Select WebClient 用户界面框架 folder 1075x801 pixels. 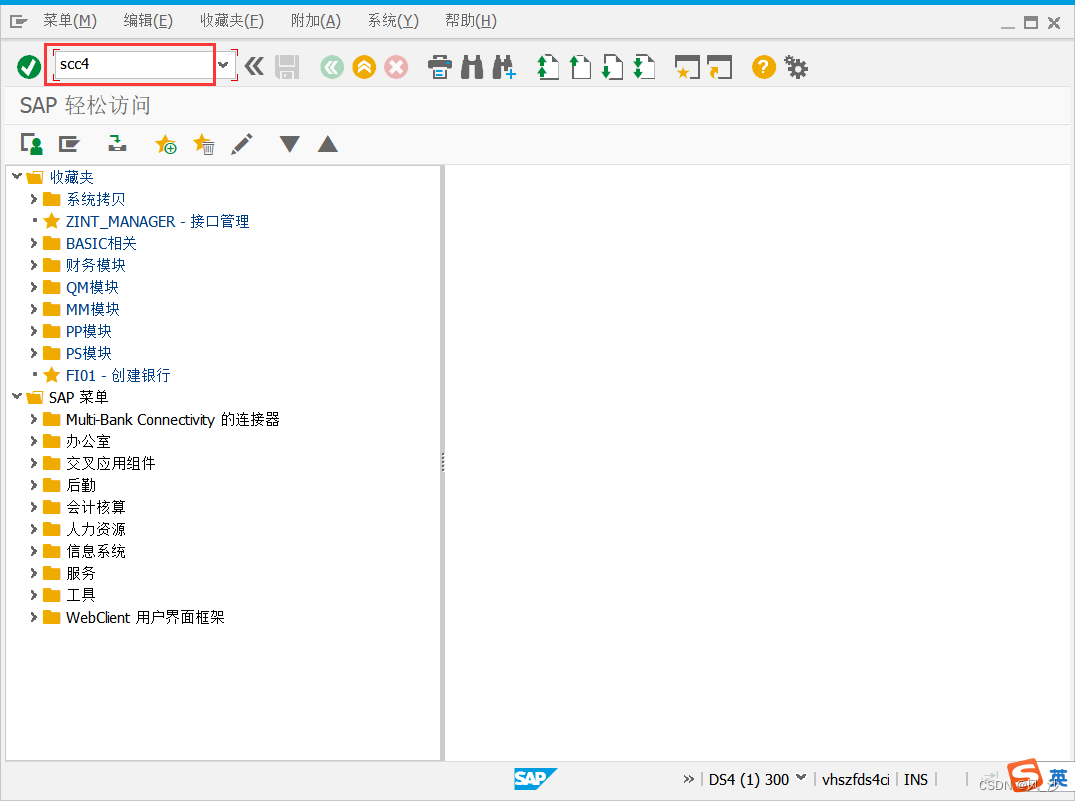pos(145,617)
